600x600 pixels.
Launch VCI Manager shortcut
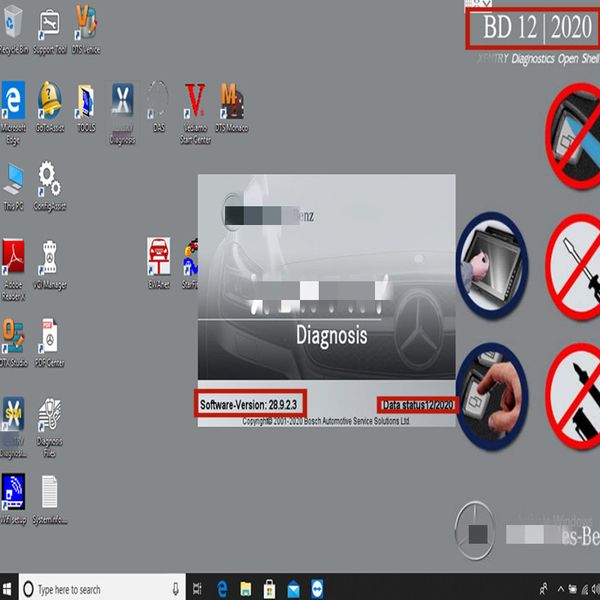point(50,265)
